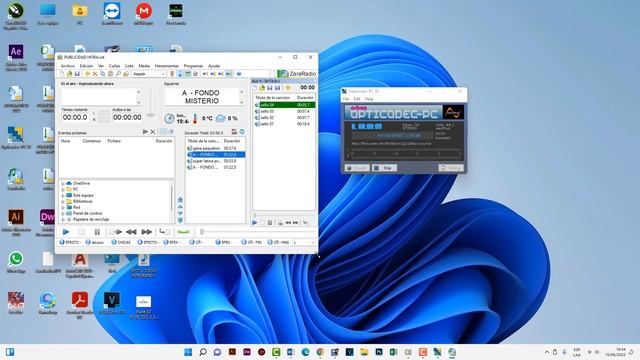
Task: Click the red thermometer temperature icon
Action: click(x=195, y=118)
